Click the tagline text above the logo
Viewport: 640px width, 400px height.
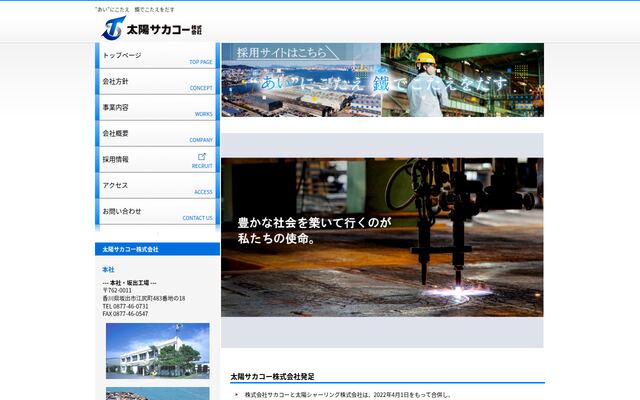pos(135,9)
